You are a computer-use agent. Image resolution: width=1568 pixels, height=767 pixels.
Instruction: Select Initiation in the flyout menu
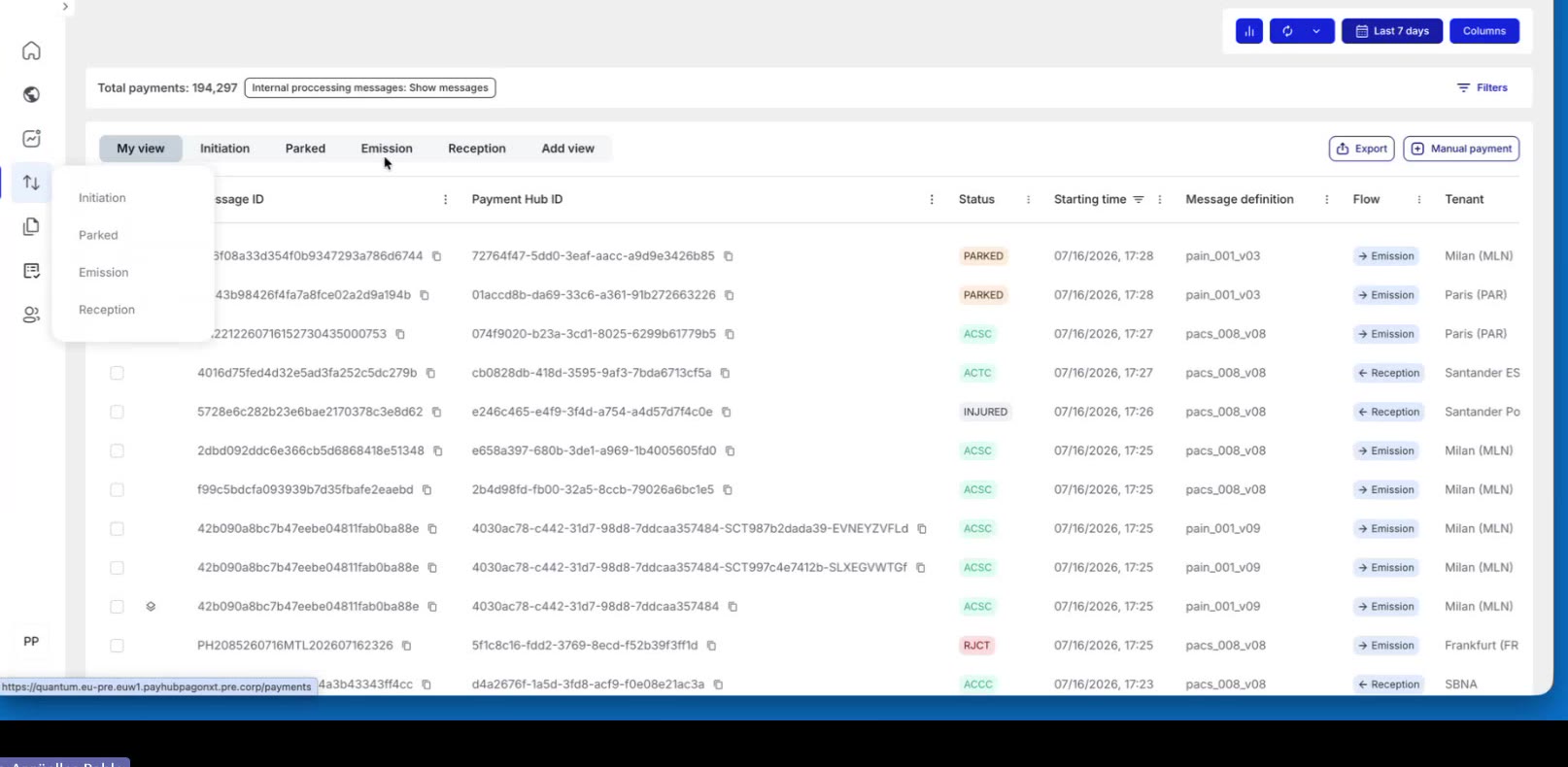[102, 198]
